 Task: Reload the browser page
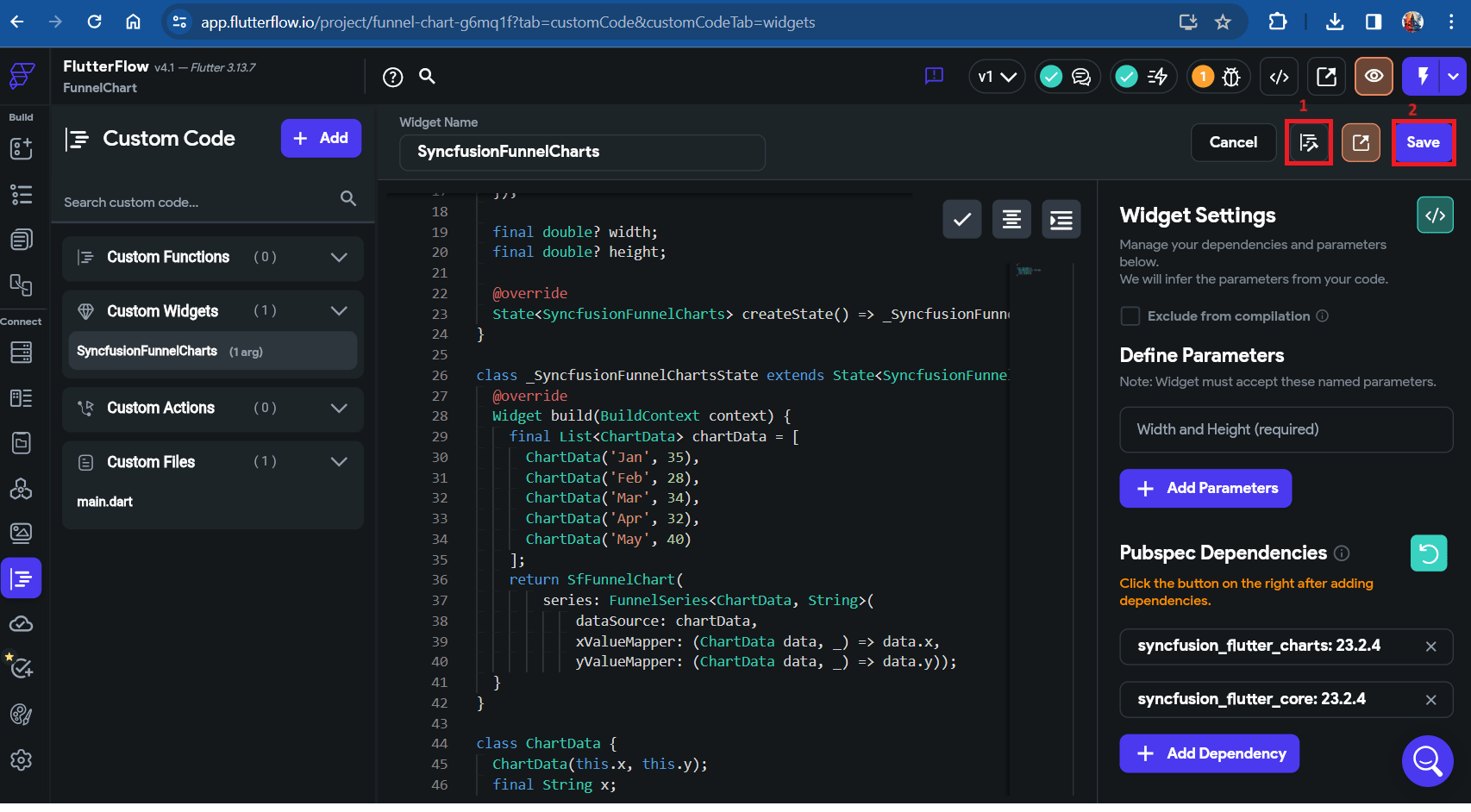pyautogui.click(x=95, y=22)
